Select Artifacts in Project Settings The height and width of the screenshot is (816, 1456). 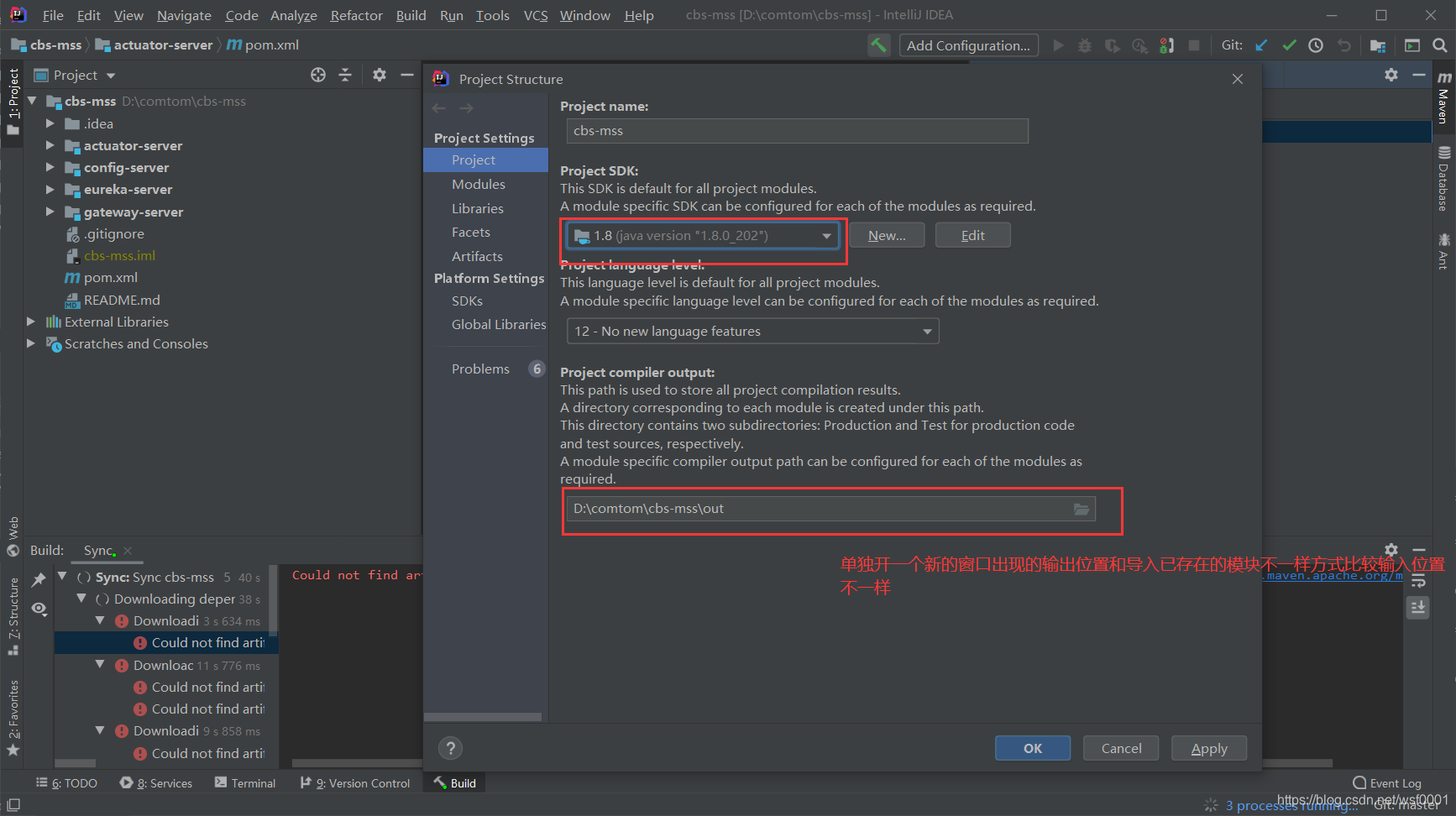coord(477,256)
